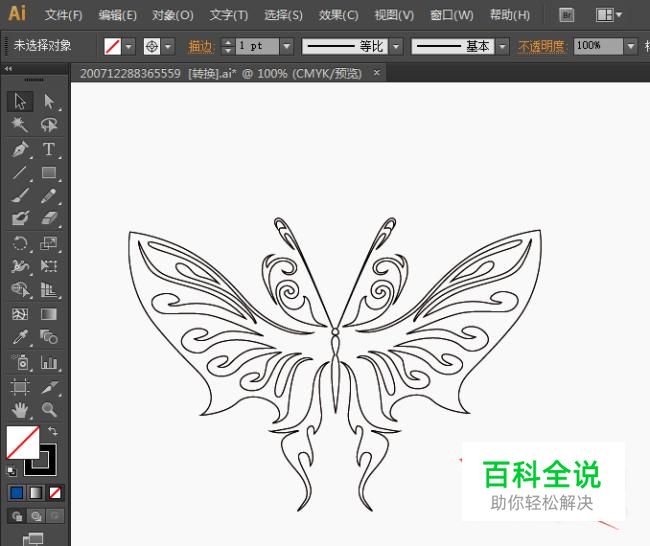Screen dimensions: 650x546
Task: Click the 描边 stroke panel link
Action: pos(201,46)
